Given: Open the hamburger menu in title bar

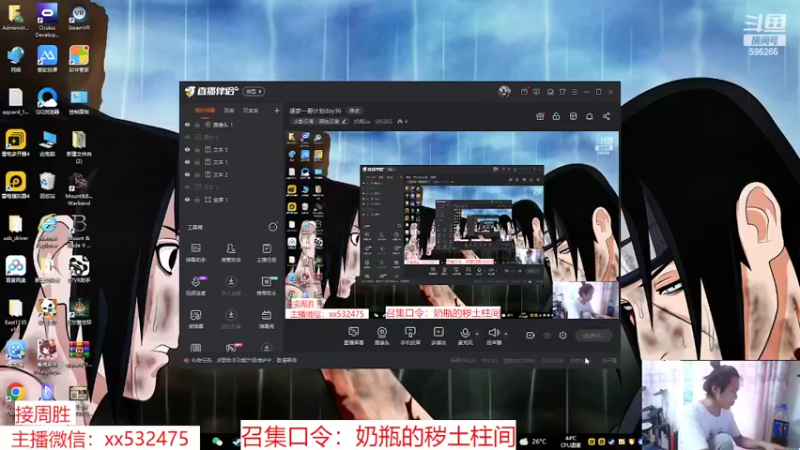Looking at the screenshot, I should click(574, 92).
